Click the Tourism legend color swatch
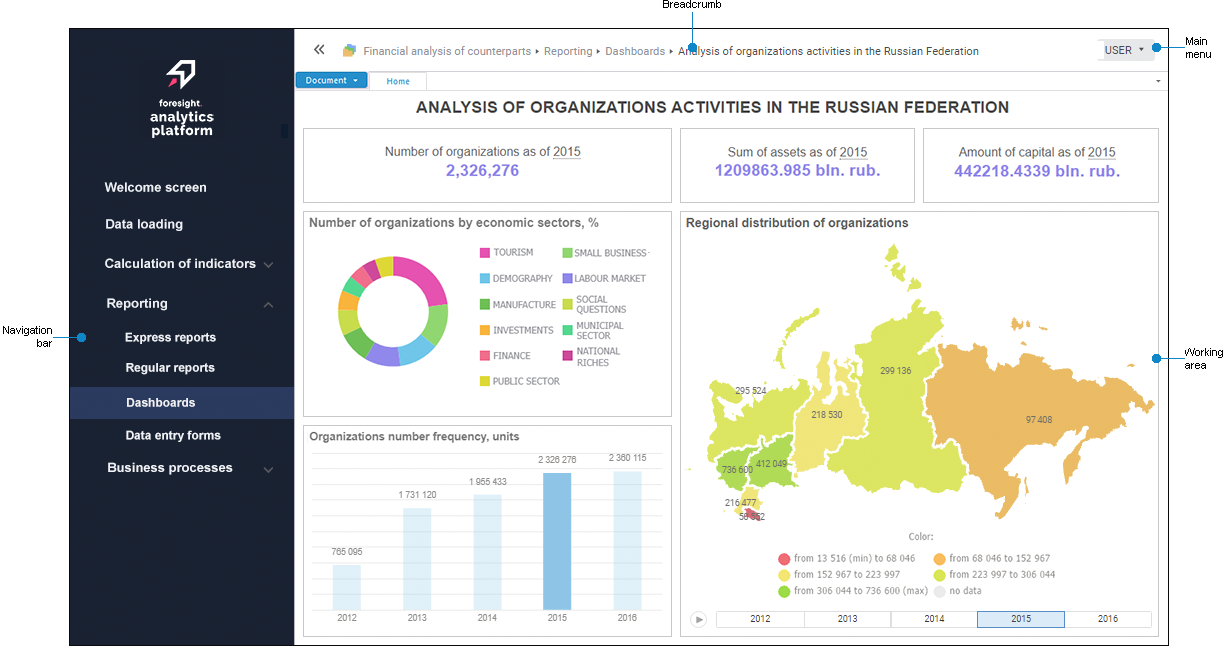The height and width of the screenshot is (646, 1228). click(x=485, y=253)
